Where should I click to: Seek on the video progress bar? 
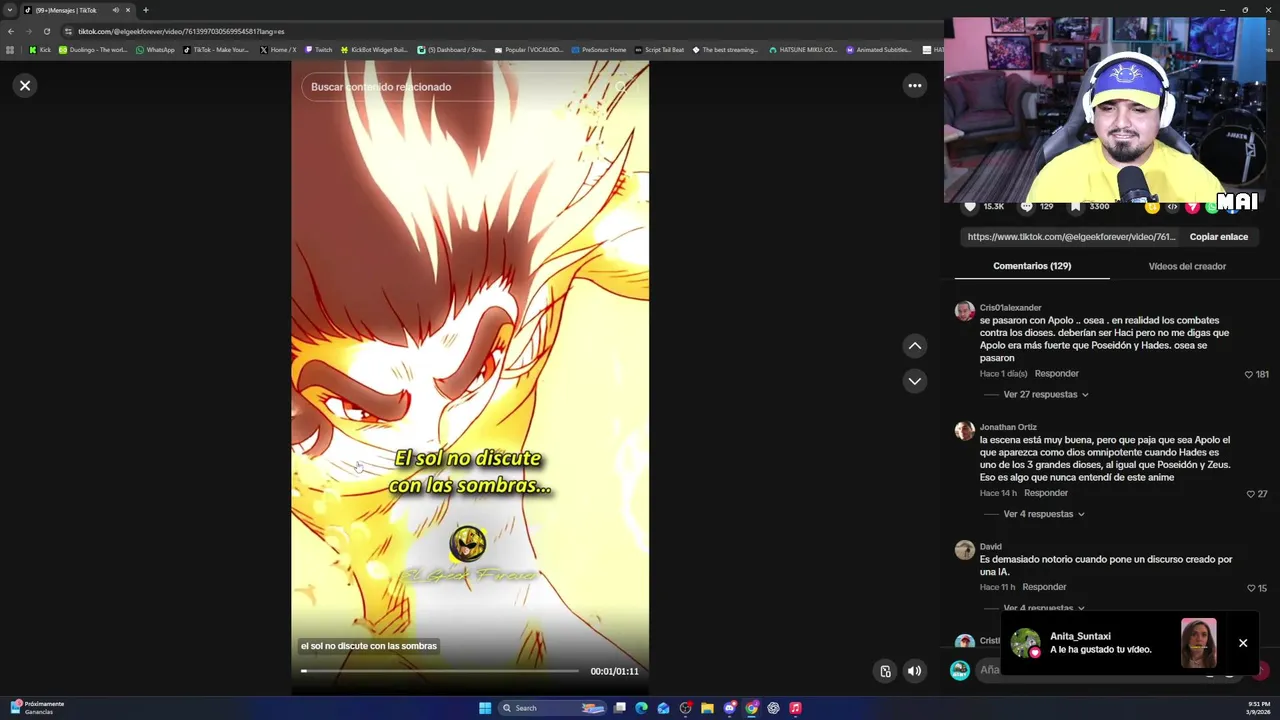point(440,671)
